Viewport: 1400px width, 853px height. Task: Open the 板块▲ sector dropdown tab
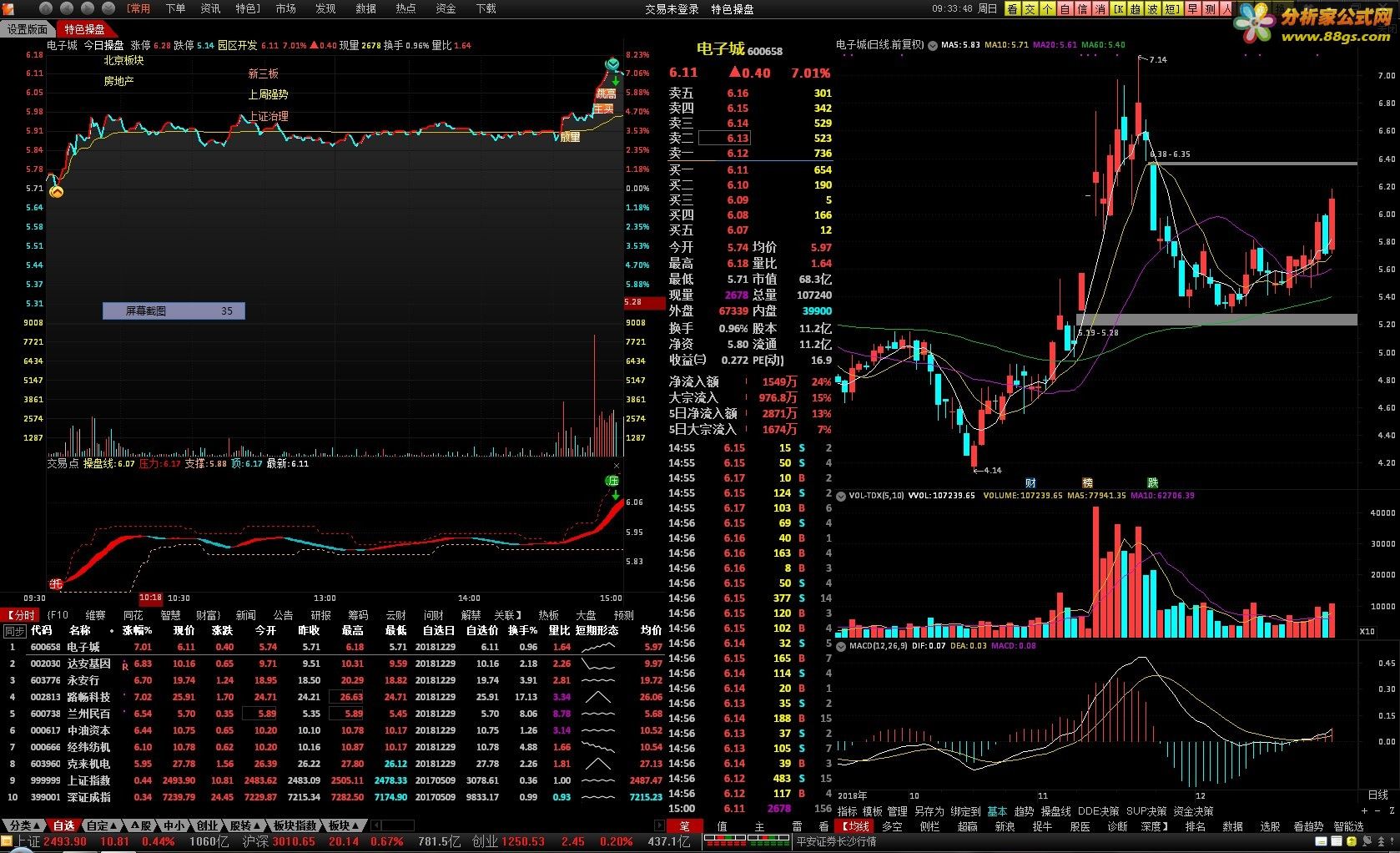344,825
